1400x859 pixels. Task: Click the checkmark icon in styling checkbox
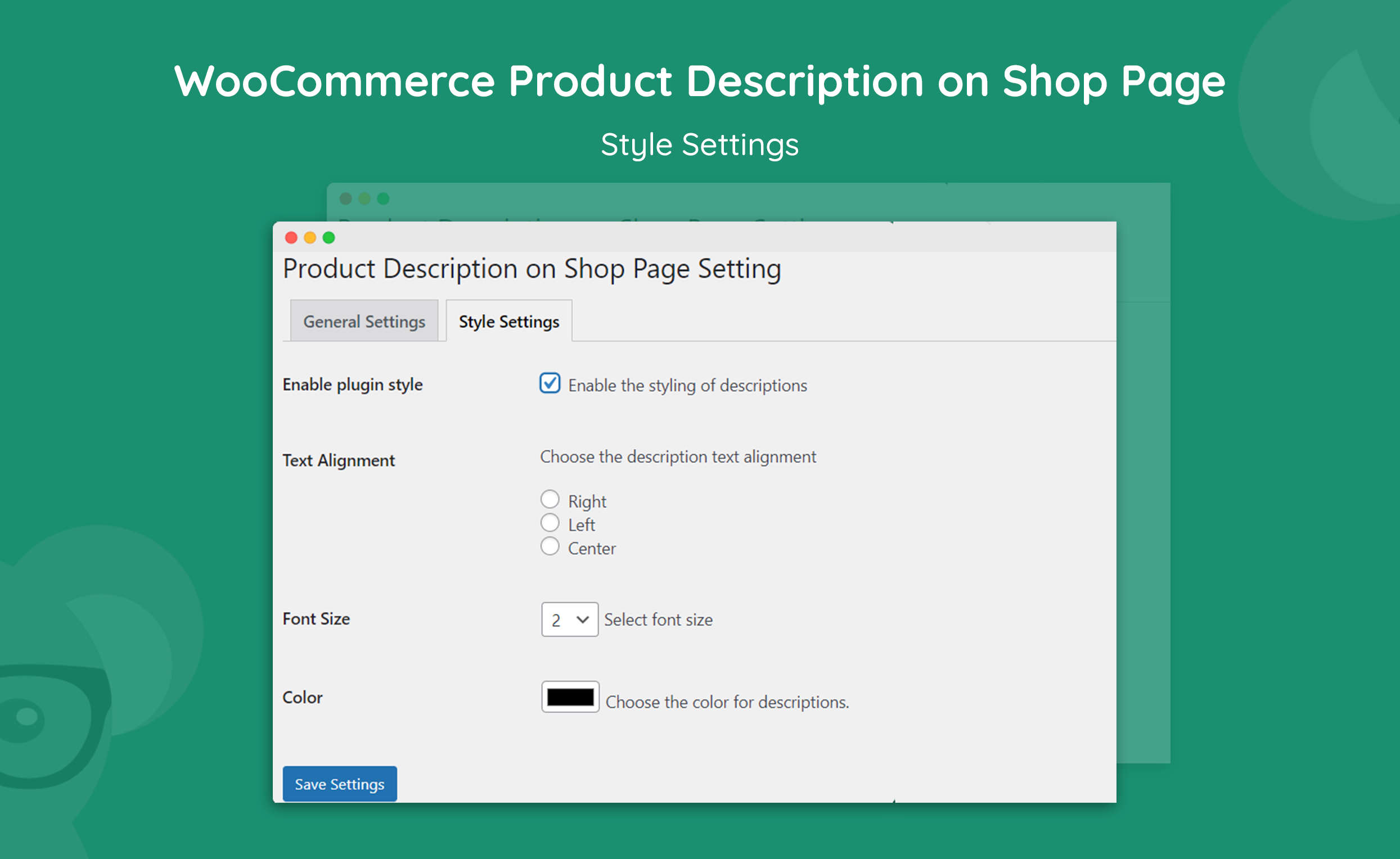coord(549,384)
